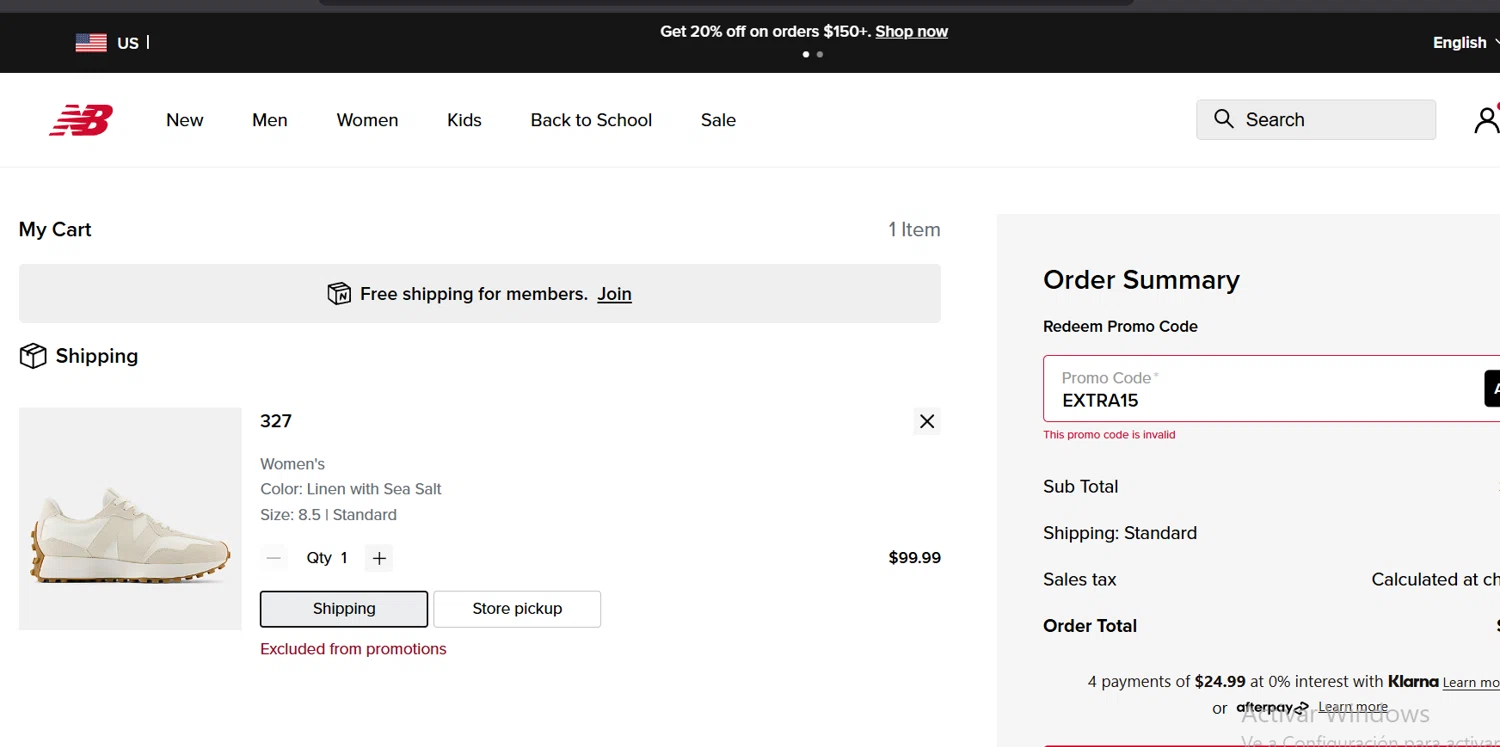This screenshot has width=1500, height=747.
Task: Click the first banner carousel dot
Action: click(806, 54)
